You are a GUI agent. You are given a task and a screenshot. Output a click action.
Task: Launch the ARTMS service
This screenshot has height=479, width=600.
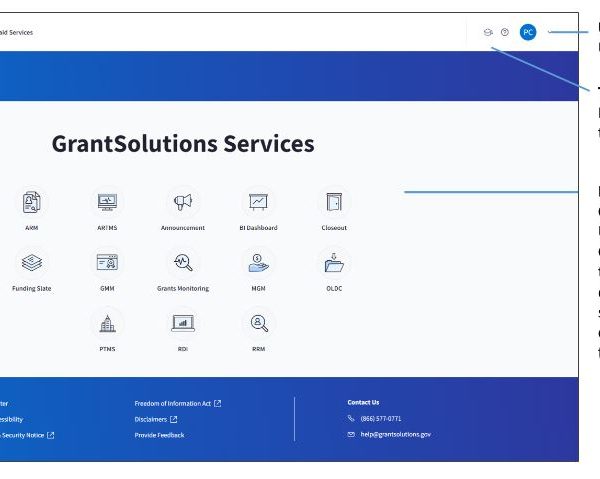[106, 203]
